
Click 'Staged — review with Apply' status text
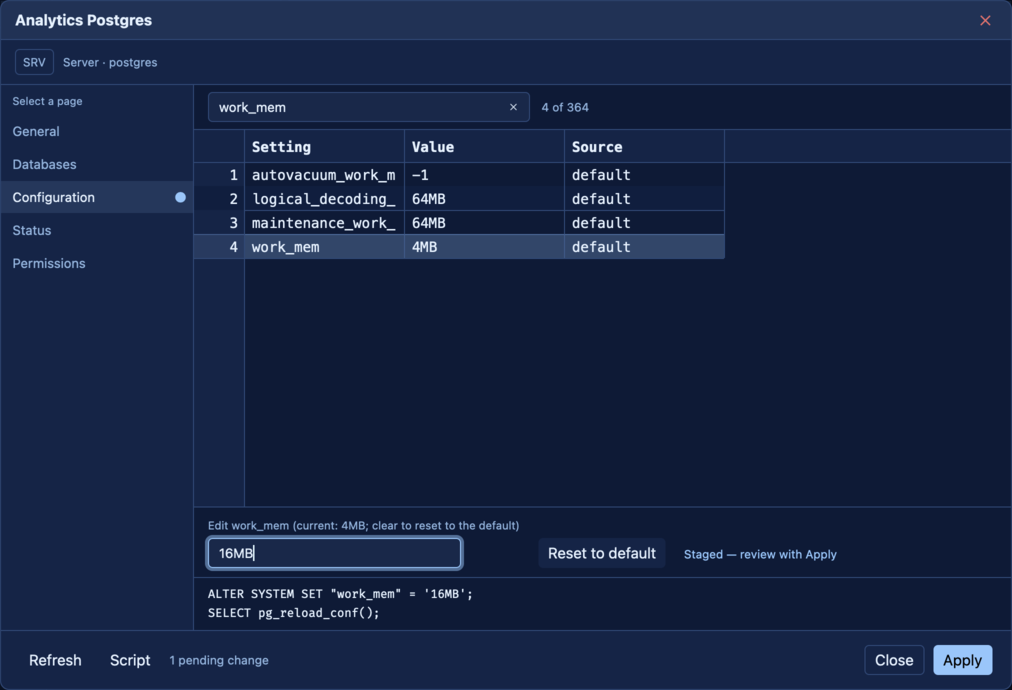point(760,554)
